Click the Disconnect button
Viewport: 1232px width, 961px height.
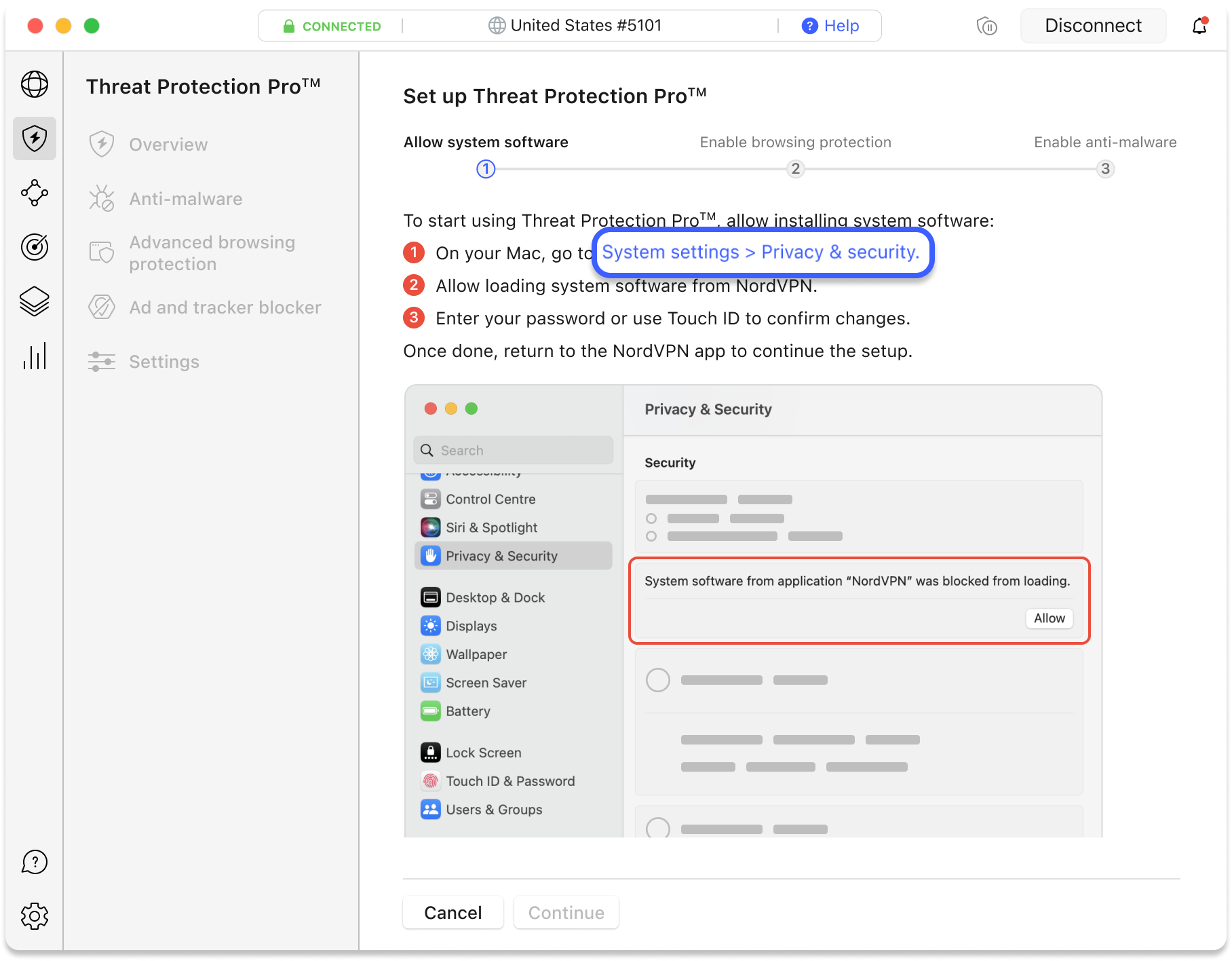click(x=1093, y=26)
